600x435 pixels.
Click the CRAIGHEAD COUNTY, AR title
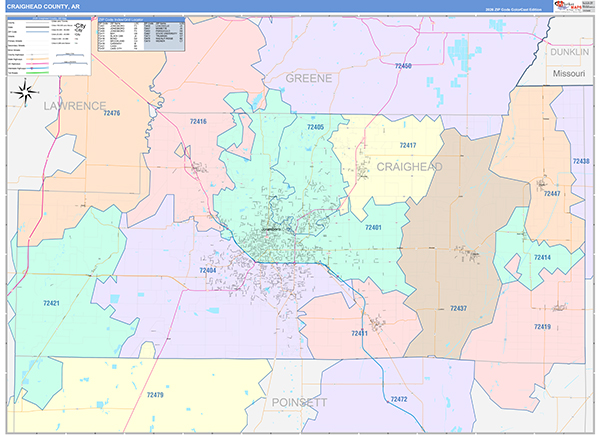pyautogui.click(x=42, y=6)
